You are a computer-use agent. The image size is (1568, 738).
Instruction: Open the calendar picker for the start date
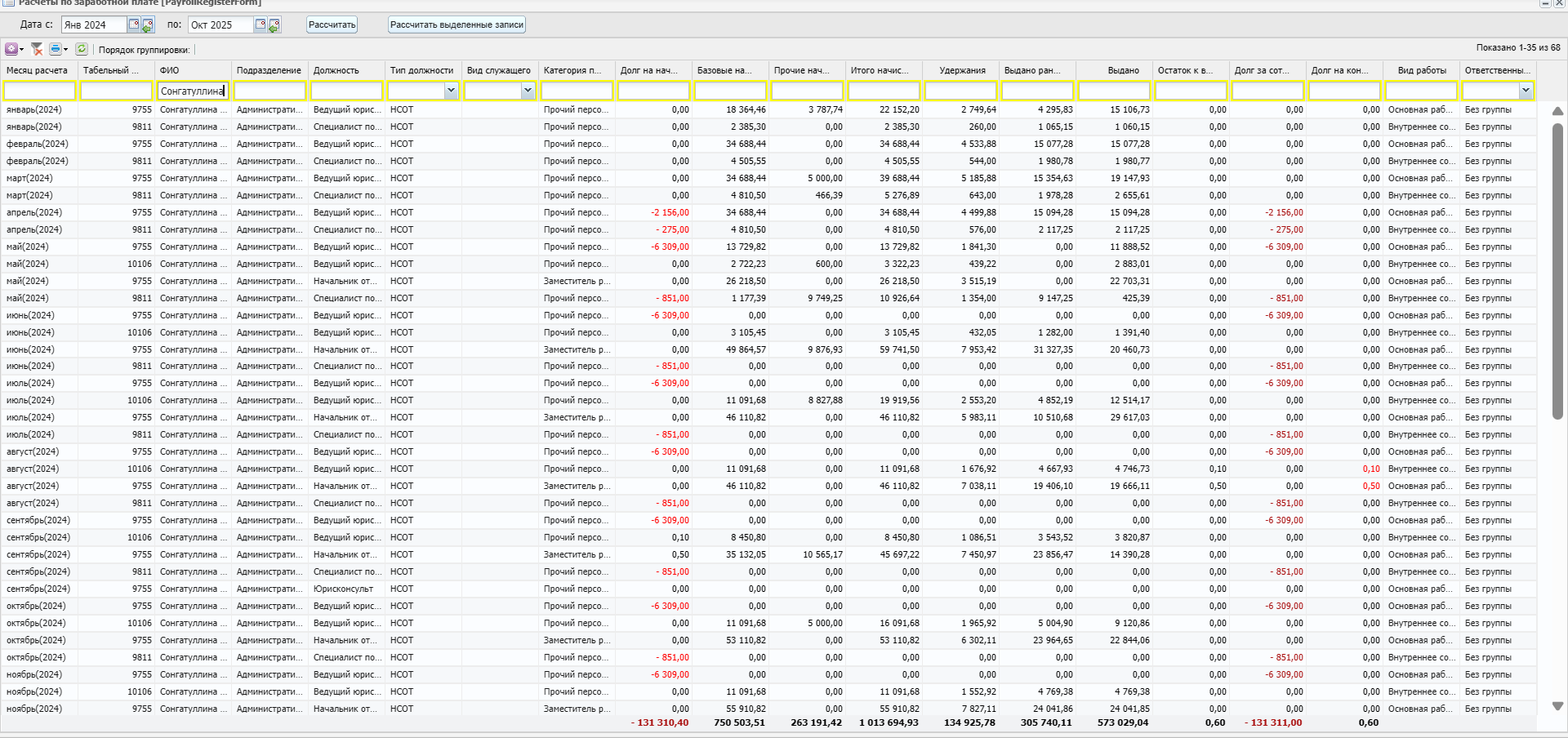(134, 24)
